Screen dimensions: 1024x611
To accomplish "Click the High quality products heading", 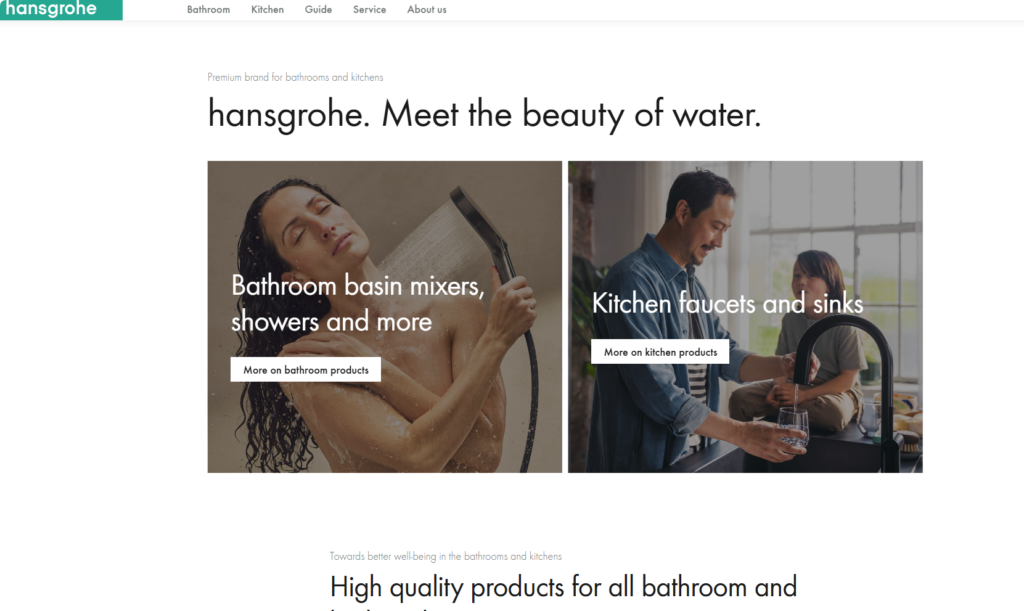I will pyautogui.click(x=563, y=588).
